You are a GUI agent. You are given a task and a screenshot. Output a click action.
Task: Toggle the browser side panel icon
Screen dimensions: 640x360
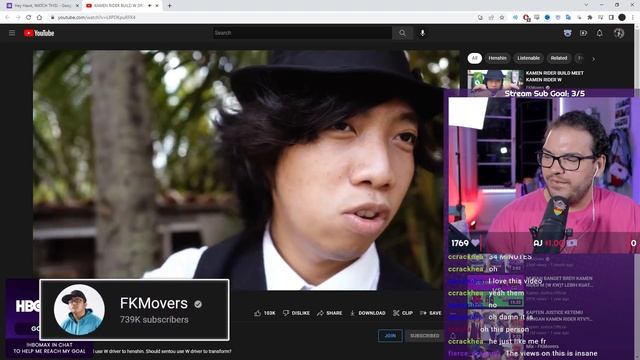coord(611,18)
